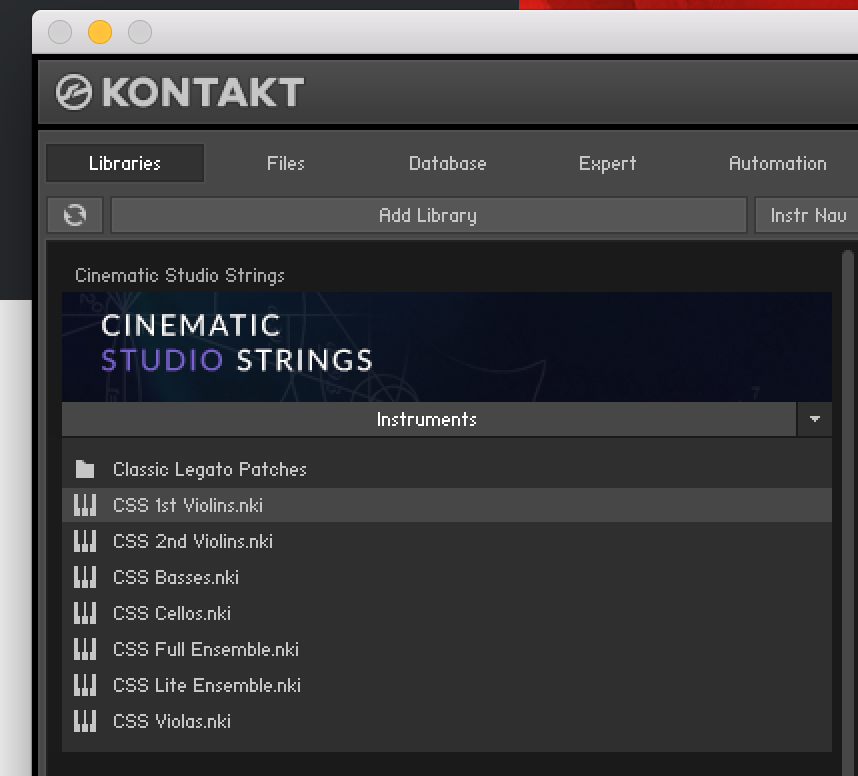858x776 pixels.
Task: Click the library browser vertical scrollbar
Action: tap(847, 500)
